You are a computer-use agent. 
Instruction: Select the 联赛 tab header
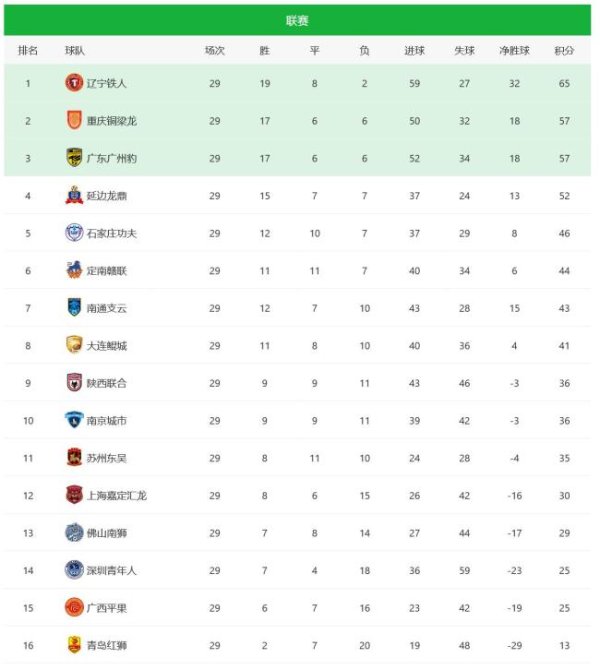tap(297, 20)
